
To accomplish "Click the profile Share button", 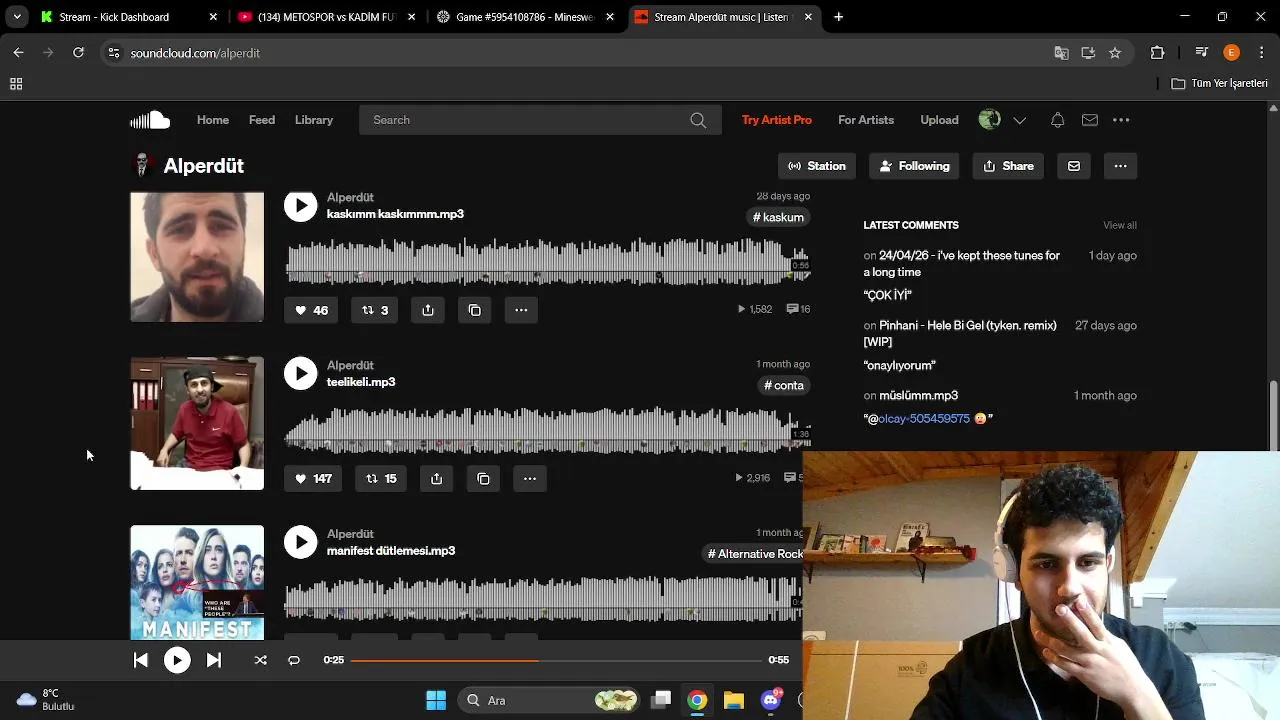I will pos(1008,166).
